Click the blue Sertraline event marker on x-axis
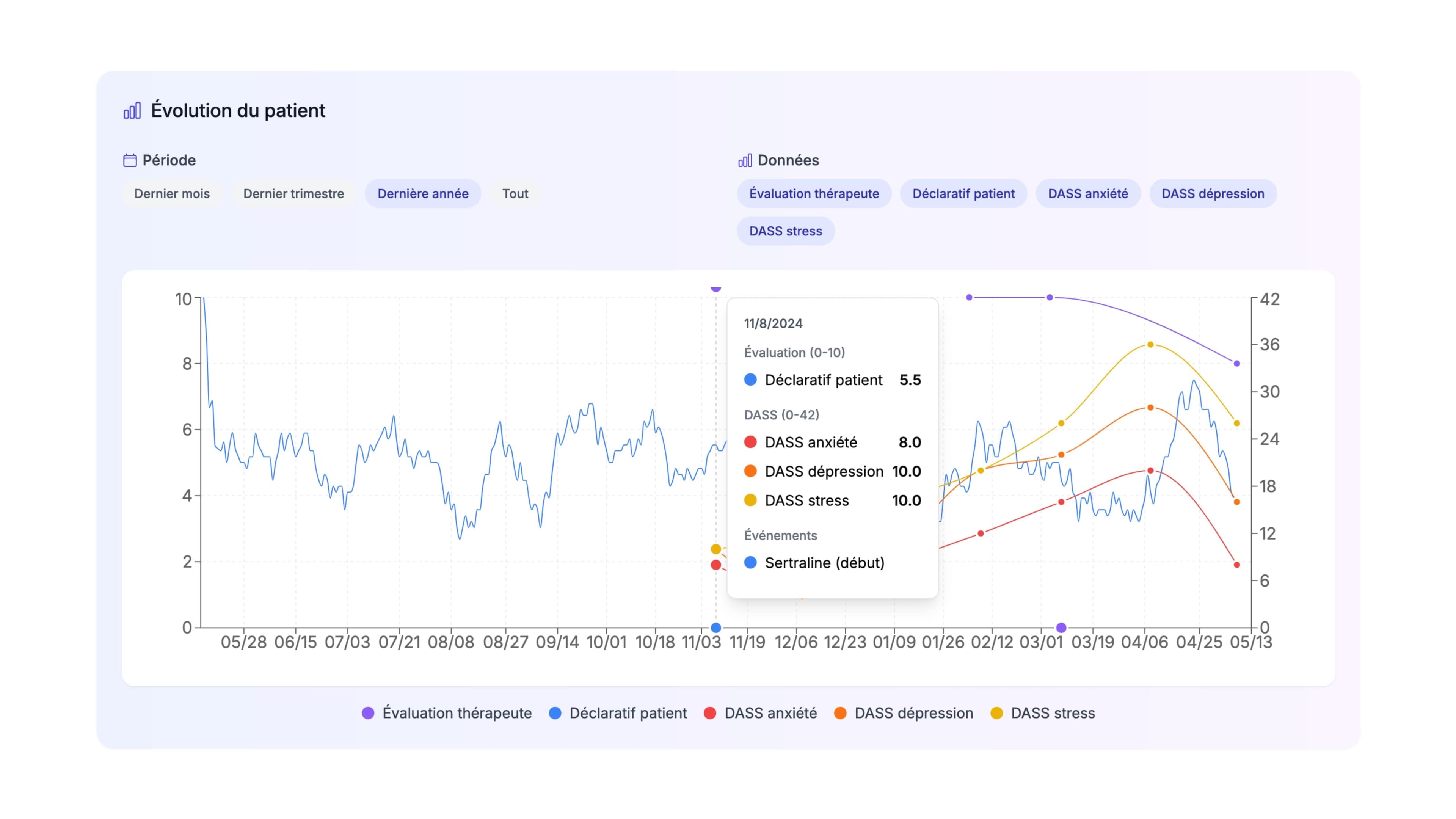The height and width of the screenshot is (819, 1456). 715,628
